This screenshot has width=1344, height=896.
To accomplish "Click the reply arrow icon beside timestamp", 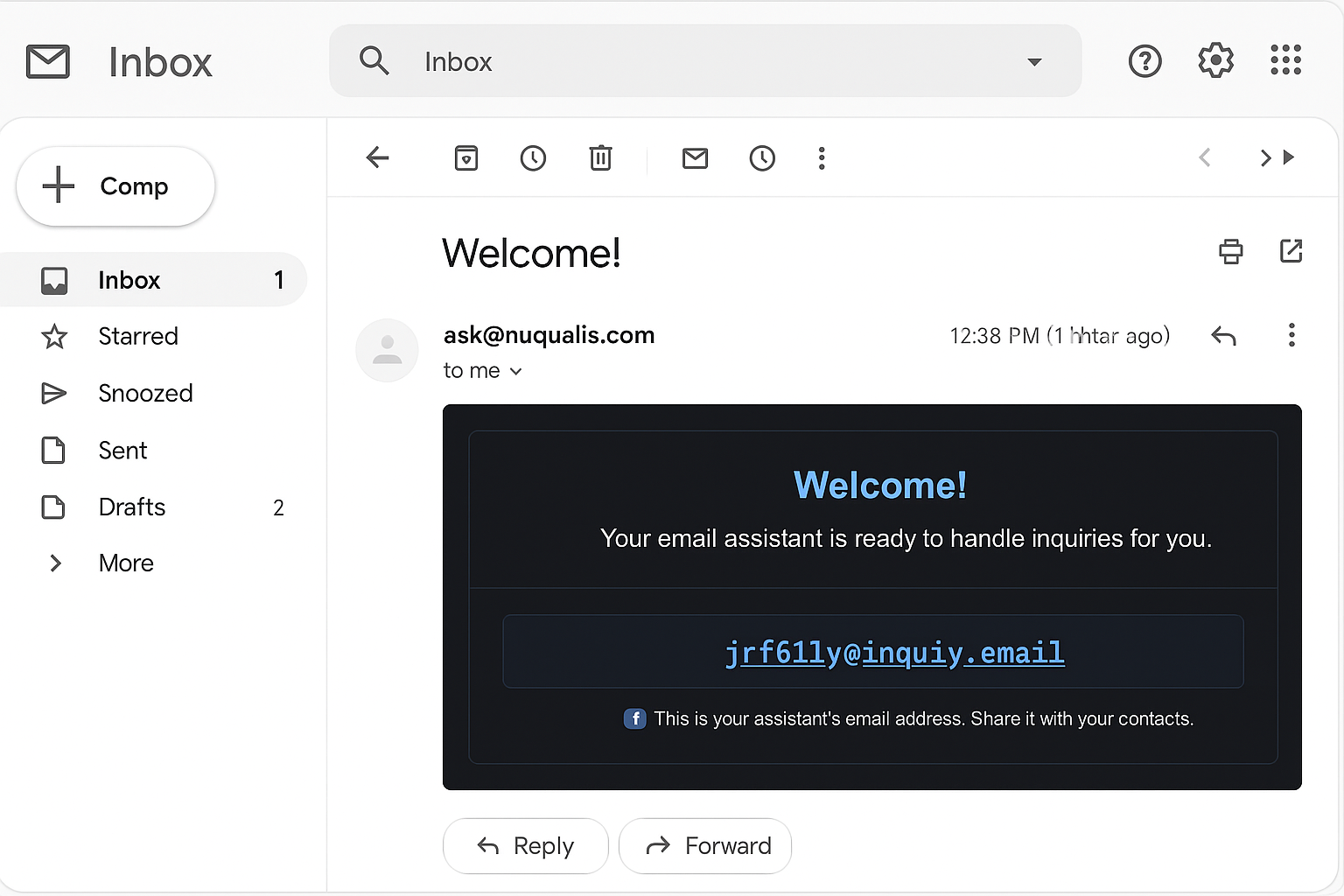I will click(1223, 335).
